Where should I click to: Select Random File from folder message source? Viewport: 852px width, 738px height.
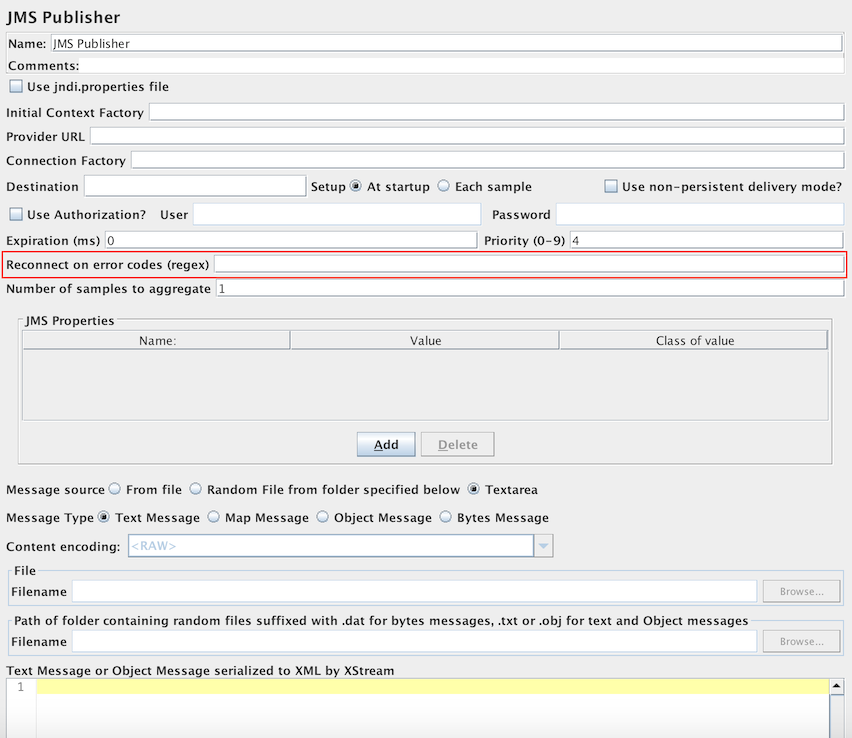tap(196, 490)
